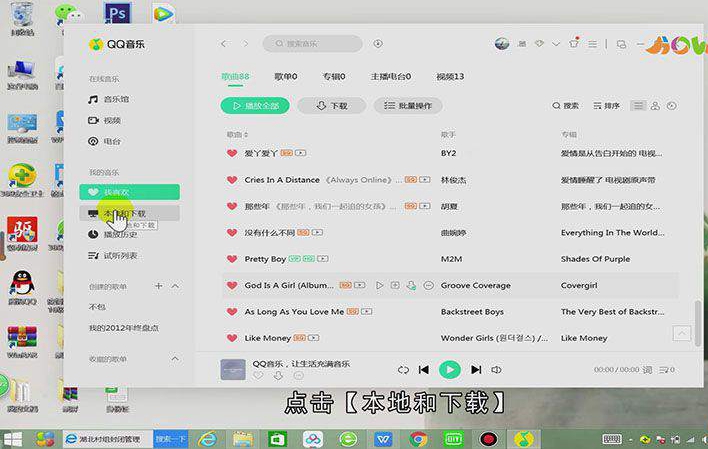
Task: Open artist Backstreet Boys
Action: [472, 312]
